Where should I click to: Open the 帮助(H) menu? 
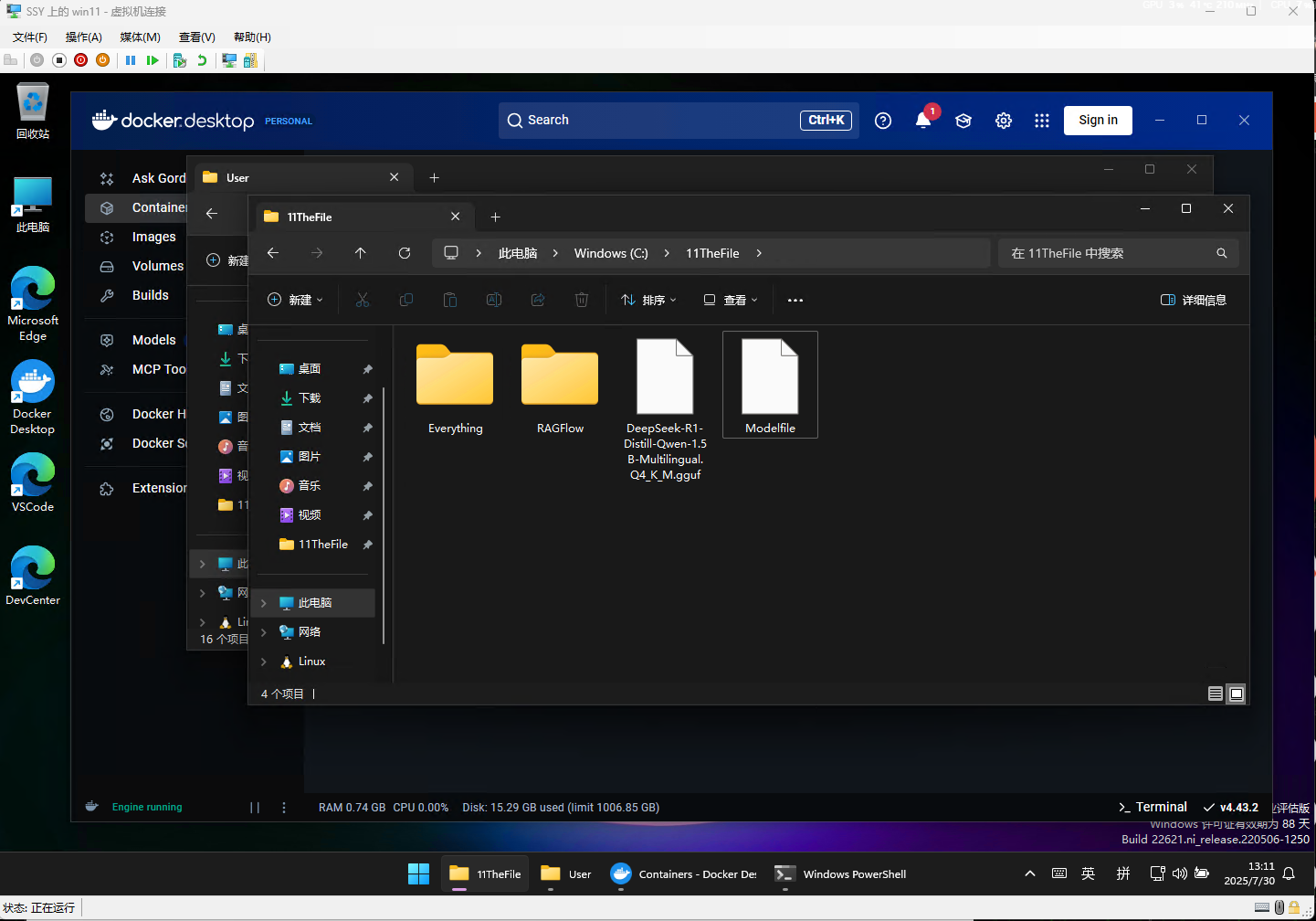coord(253,37)
